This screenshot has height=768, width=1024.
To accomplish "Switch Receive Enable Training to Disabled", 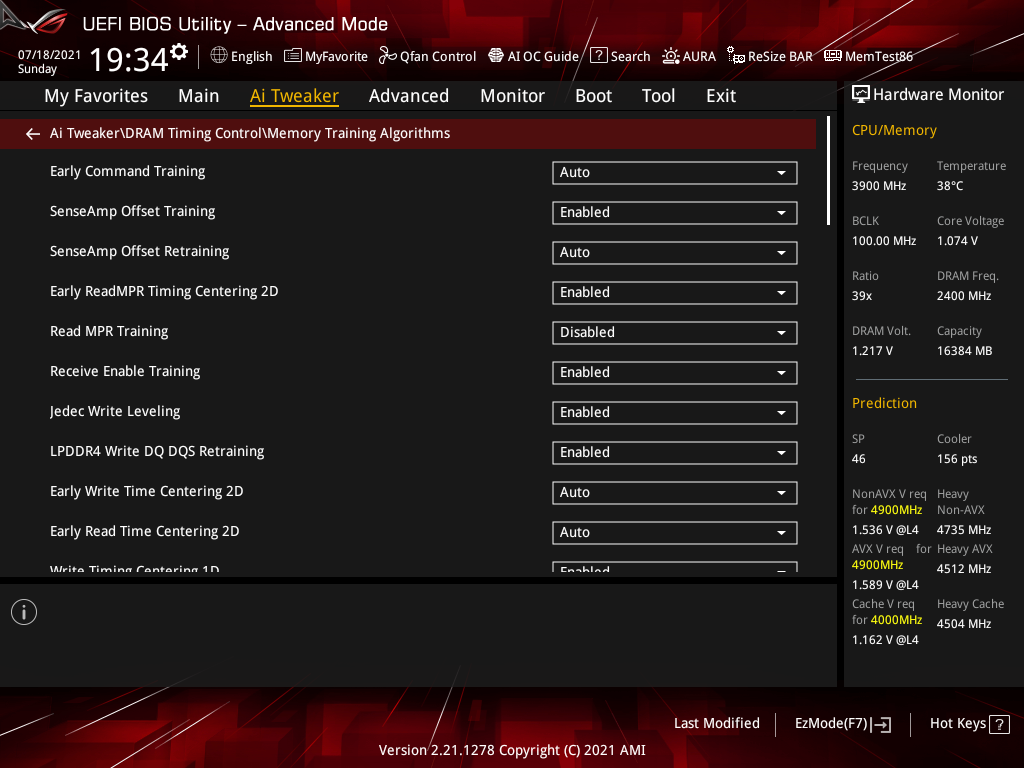I will click(674, 372).
